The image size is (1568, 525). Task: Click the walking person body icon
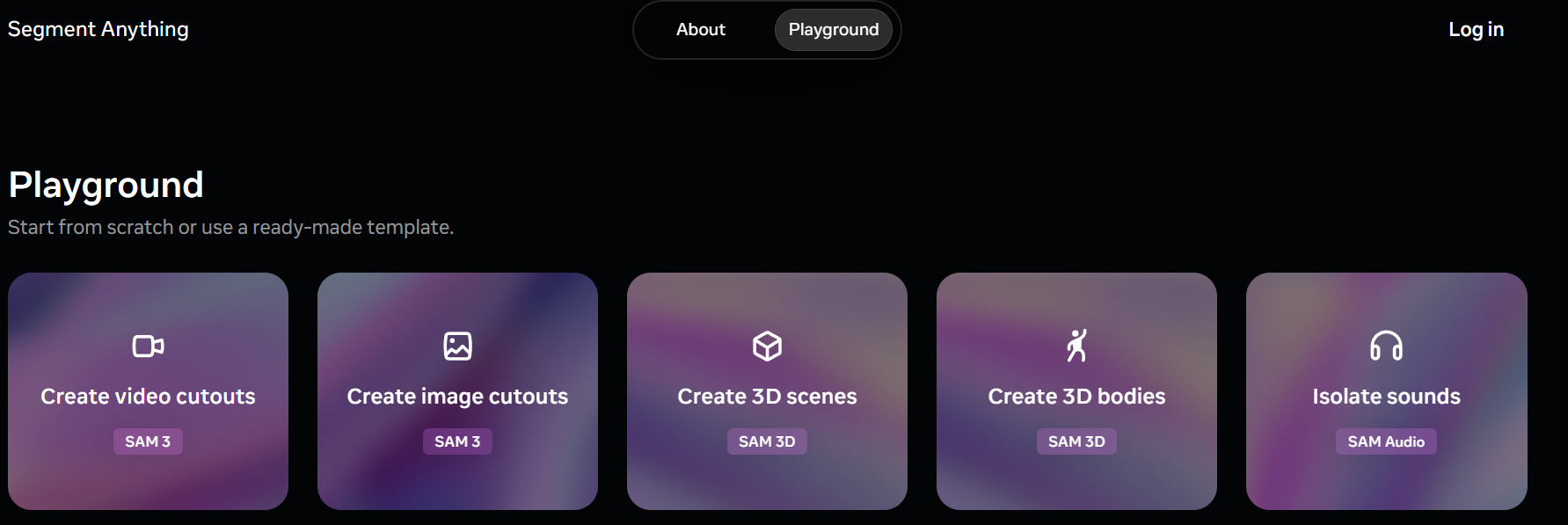point(1076,346)
